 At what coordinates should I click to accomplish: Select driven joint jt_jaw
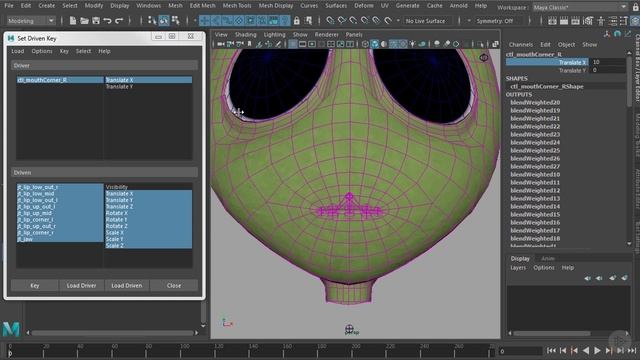pos(60,239)
